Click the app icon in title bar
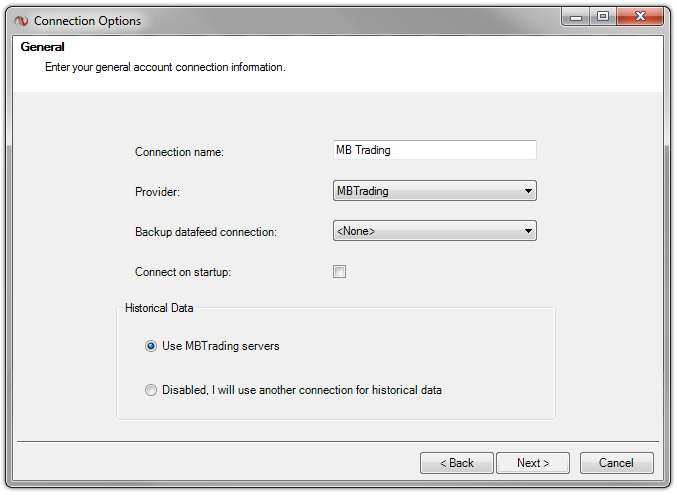The image size is (677, 495). 21,21
